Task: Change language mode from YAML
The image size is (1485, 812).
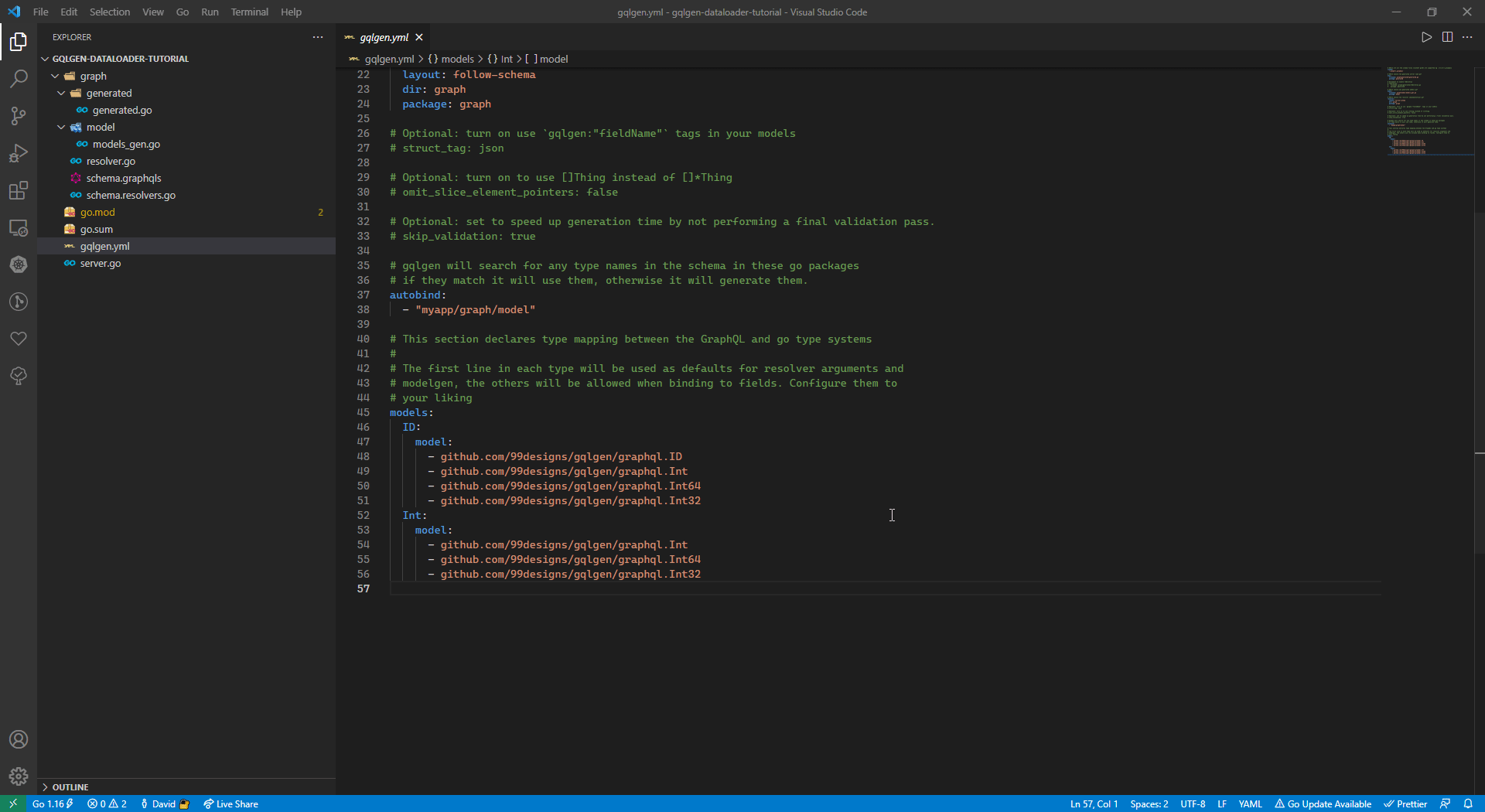Action: point(1250,803)
